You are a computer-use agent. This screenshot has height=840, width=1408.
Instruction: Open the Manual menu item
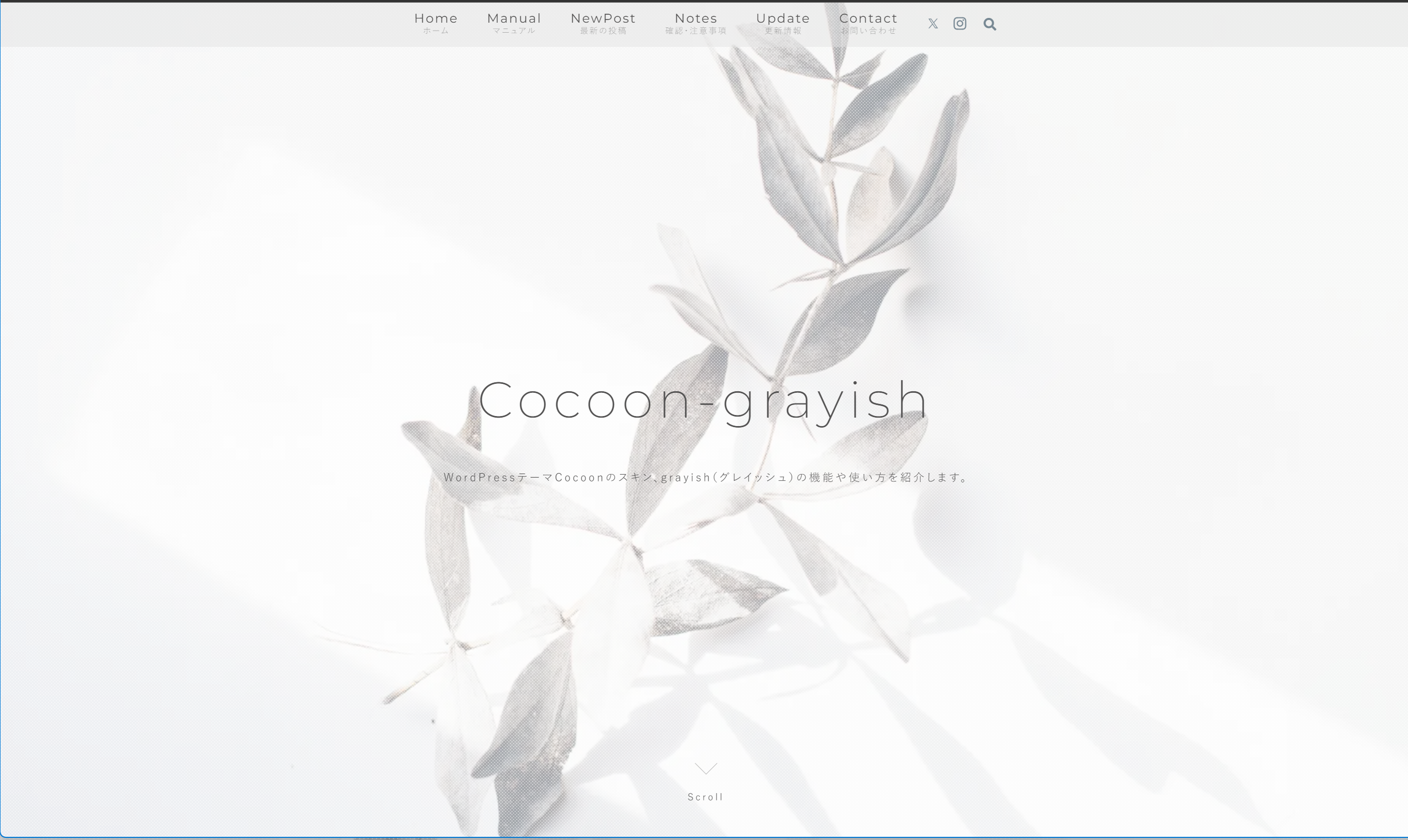[x=514, y=18]
